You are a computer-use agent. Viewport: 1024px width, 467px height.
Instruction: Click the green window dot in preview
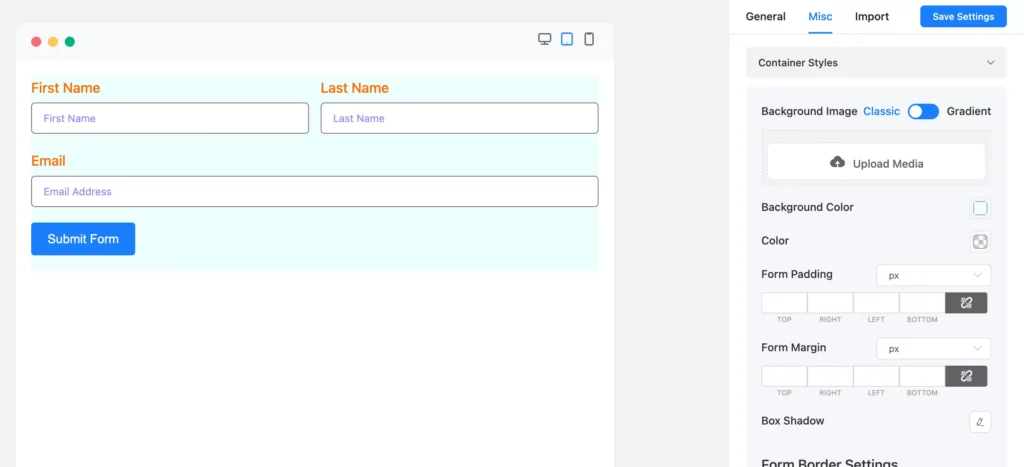(x=70, y=42)
